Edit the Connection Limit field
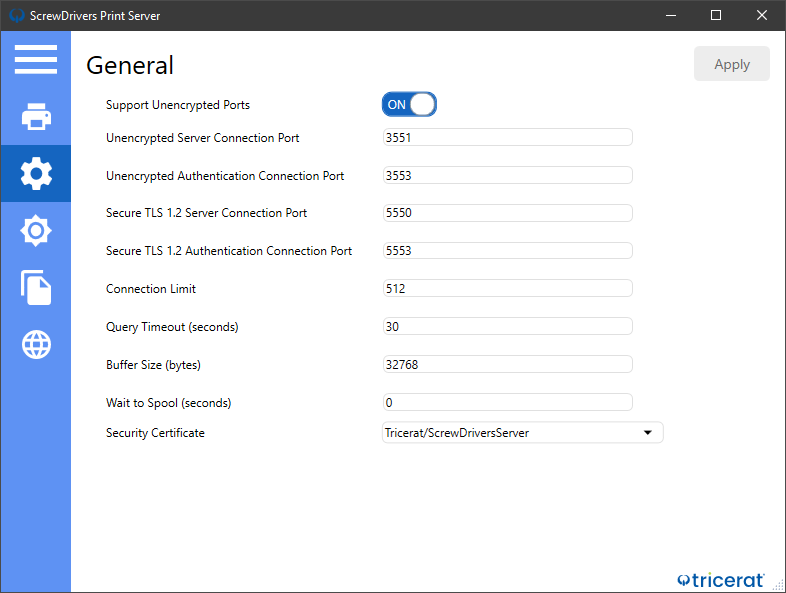This screenshot has height=593, width=786. point(507,289)
